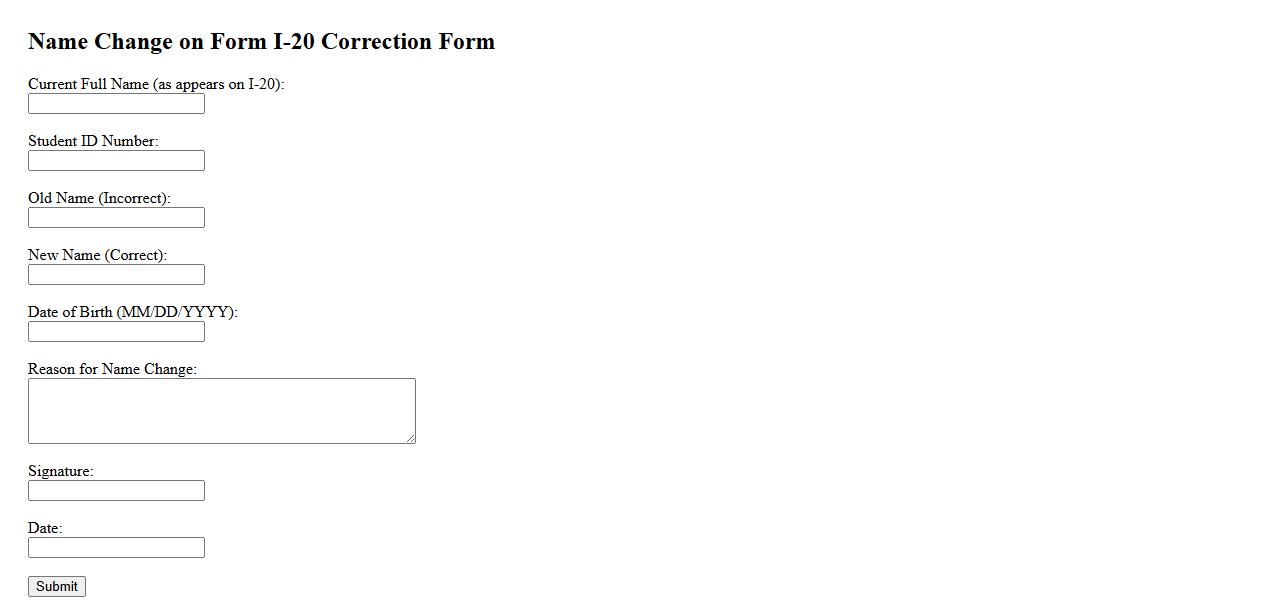Grab the textarea resize handle corner
1278x601 pixels.
point(410,438)
